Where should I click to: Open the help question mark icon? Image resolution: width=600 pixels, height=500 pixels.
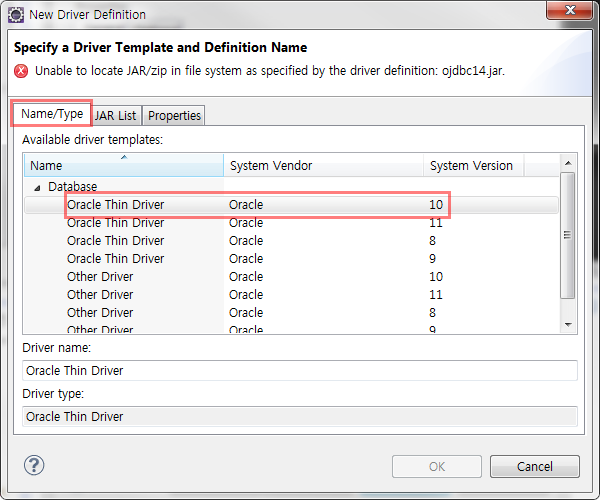(x=34, y=465)
